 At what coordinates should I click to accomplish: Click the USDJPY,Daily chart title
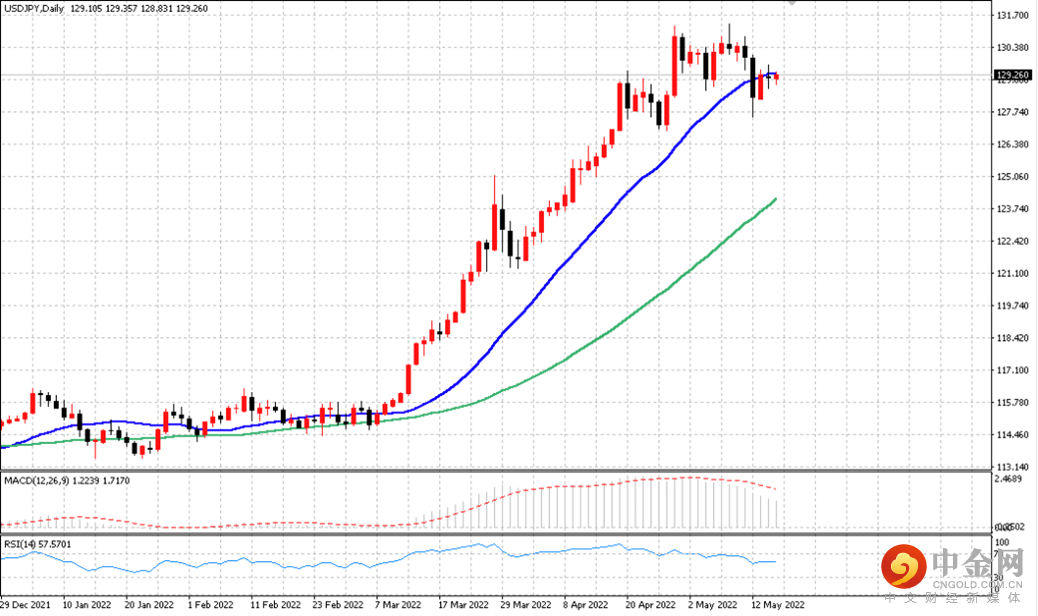coord(34,9)
